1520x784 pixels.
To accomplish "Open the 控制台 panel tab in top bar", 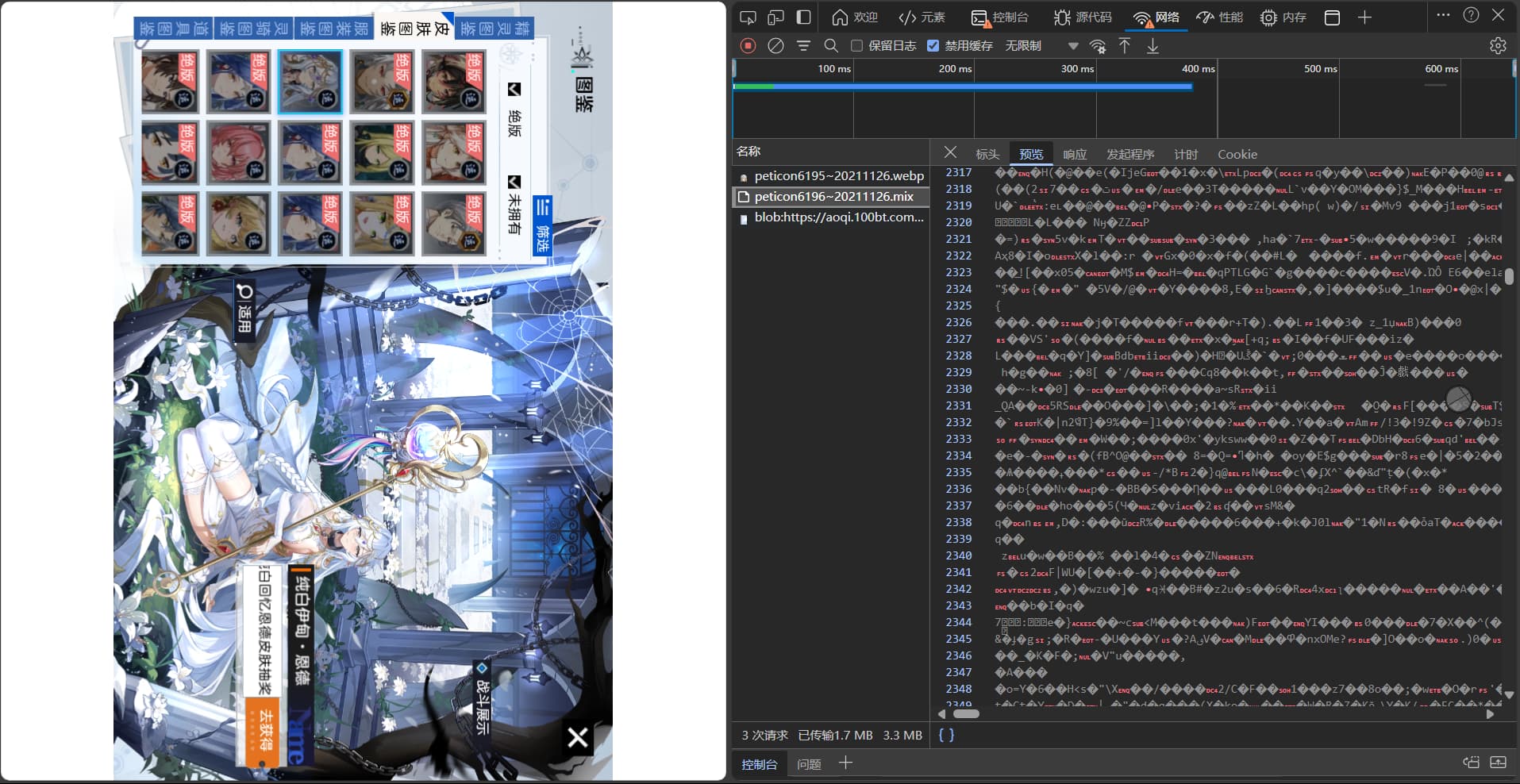I will coord(1000,17).
